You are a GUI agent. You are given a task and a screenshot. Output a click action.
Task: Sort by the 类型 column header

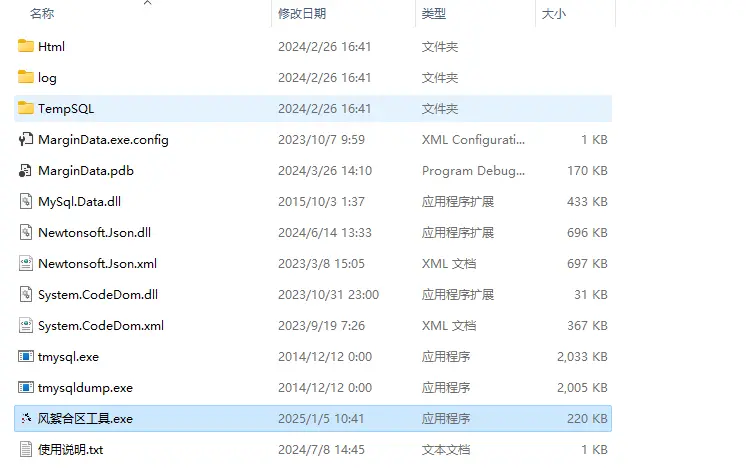434,14
